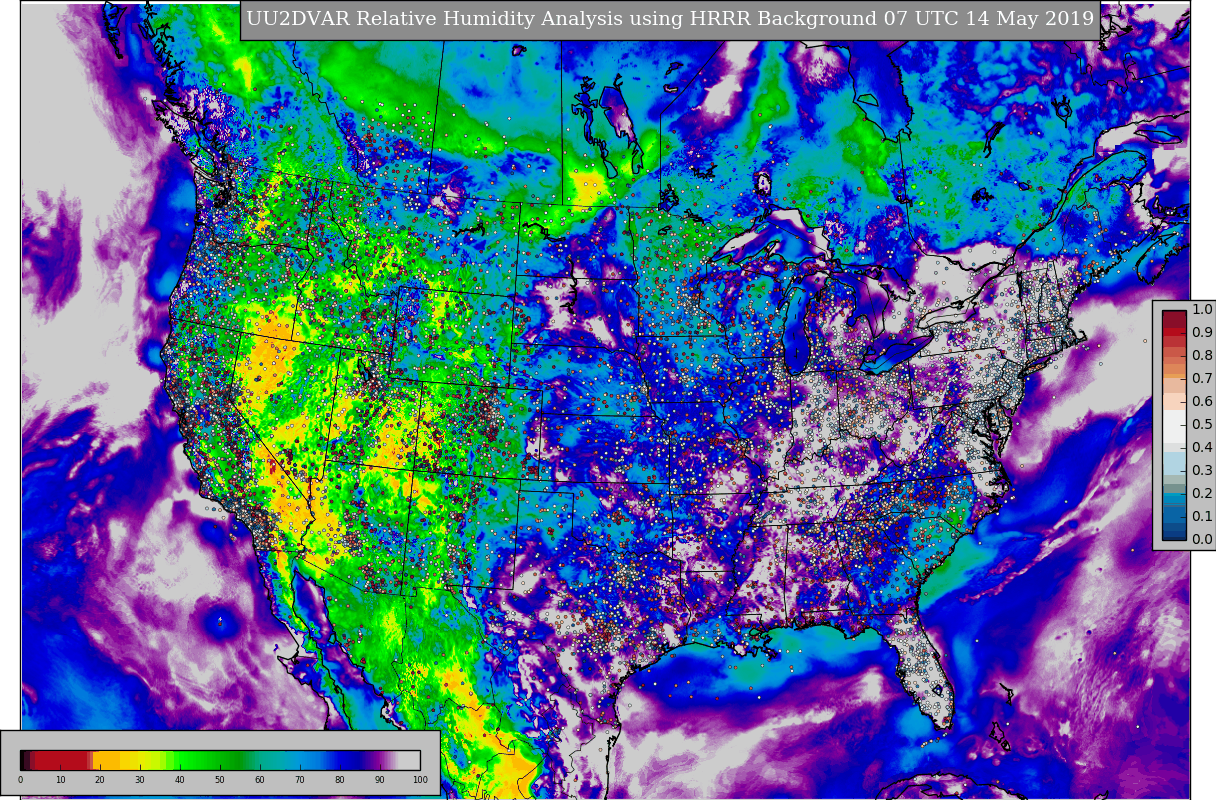The width and height of the screenshot is (1216, 800).
Task: Click the 0.6 label on right colorbar
Action: pos(1202,402)
